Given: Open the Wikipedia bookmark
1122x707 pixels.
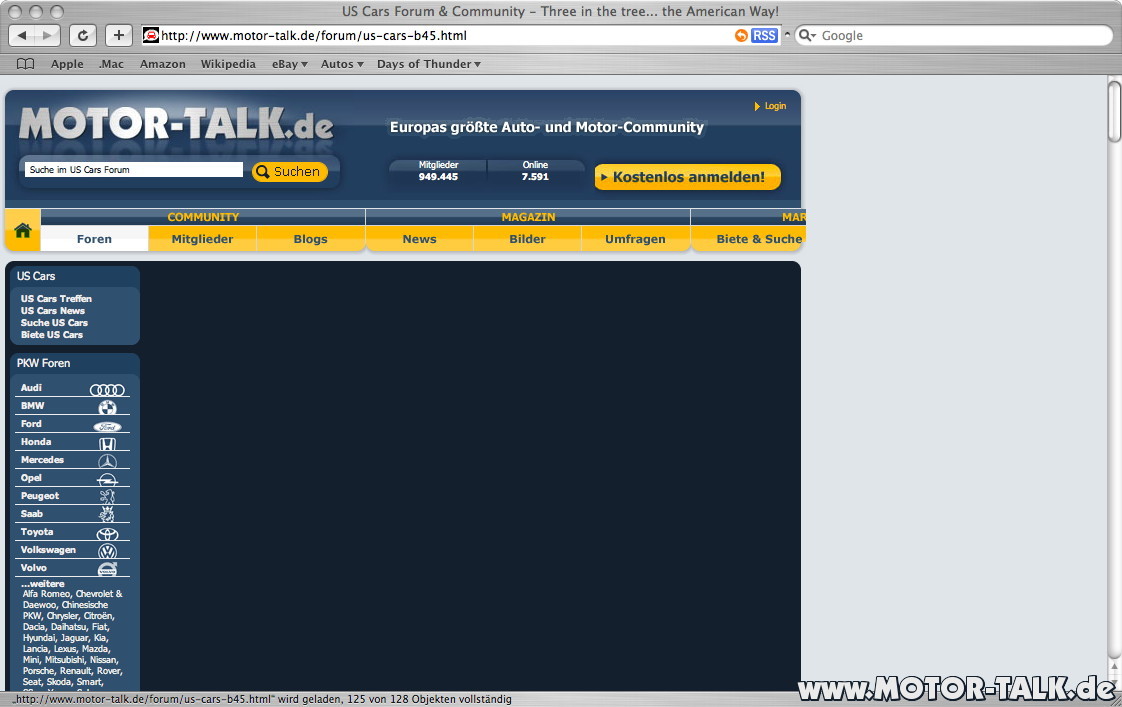Looking at the screenshot, I should click(228, 64).
